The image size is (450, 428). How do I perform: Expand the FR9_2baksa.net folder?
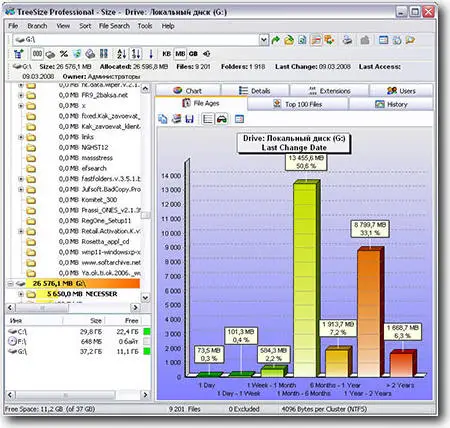(21, 95)
